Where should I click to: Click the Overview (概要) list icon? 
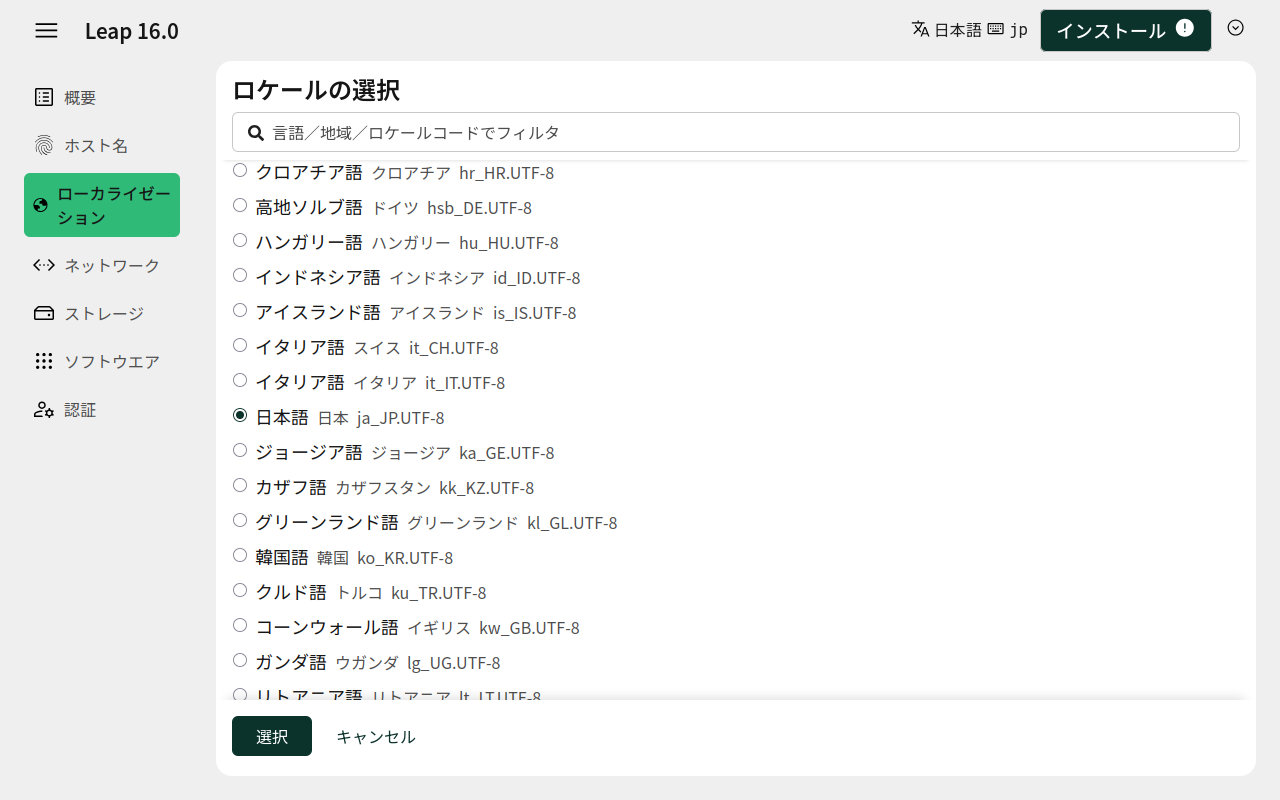44,97
